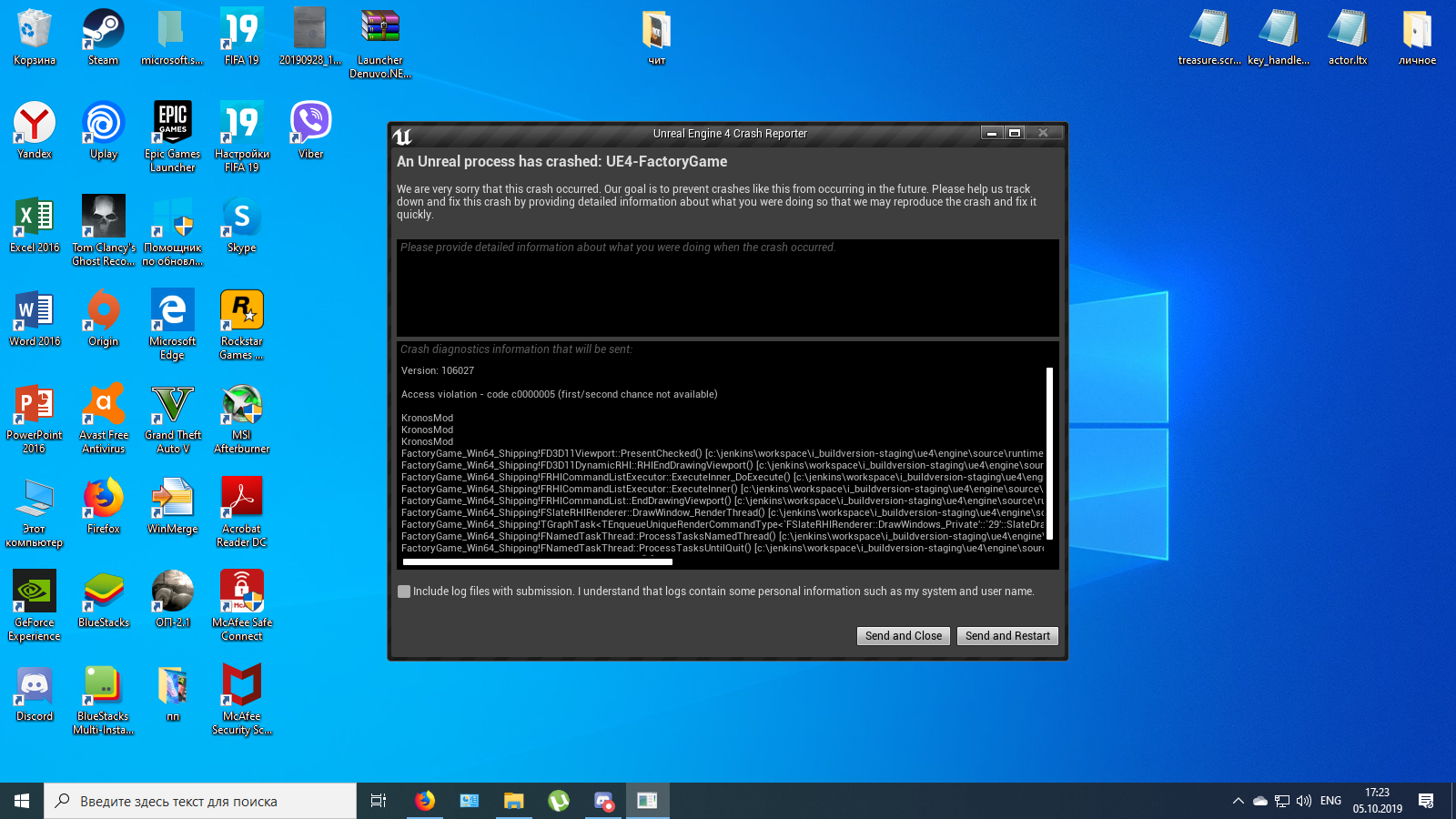This screenshot has width=1456, height=819.
Task: Launch Uplay from the desktop
Action: (x=103, y=130)
